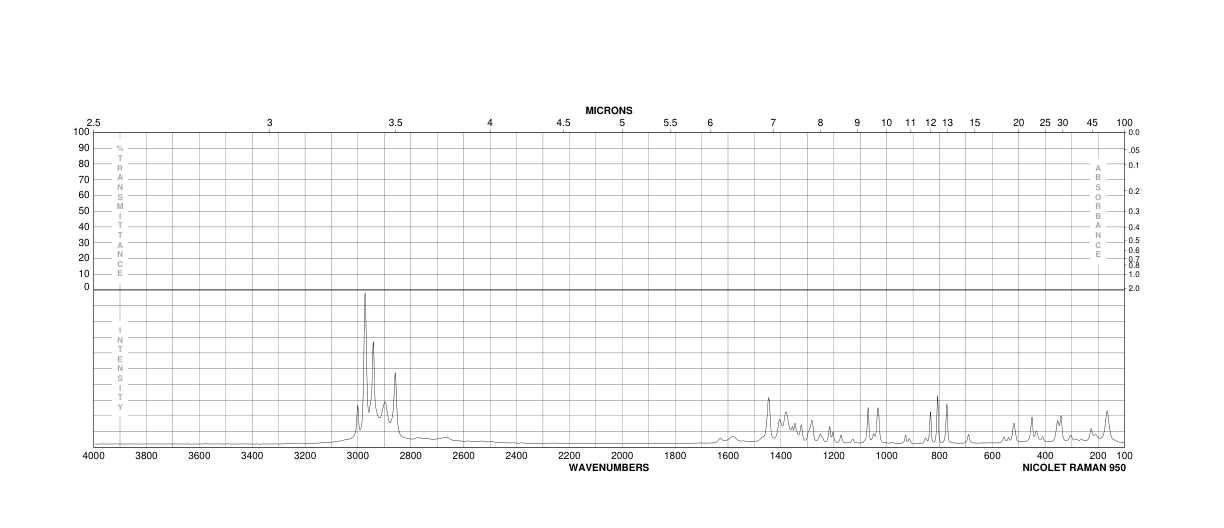Image resolution: width=1224 pixels, height=528 pixels.
Task: Click the 5.5 microns tick label
Action: [670, 122]
